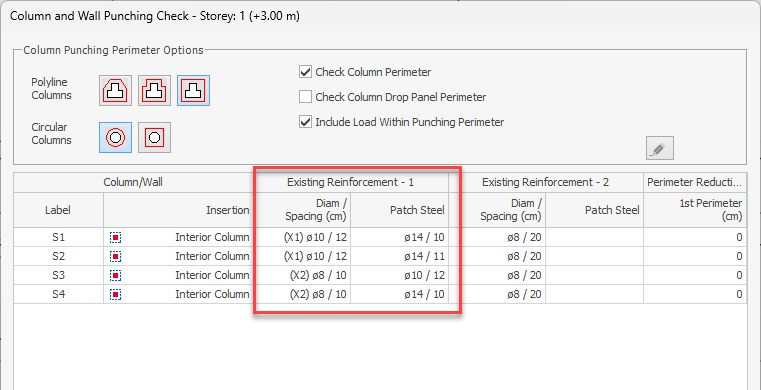The height and width of the screenshot is (390, 761).
Task: Click the Label column header
Action: click(58, 210)
